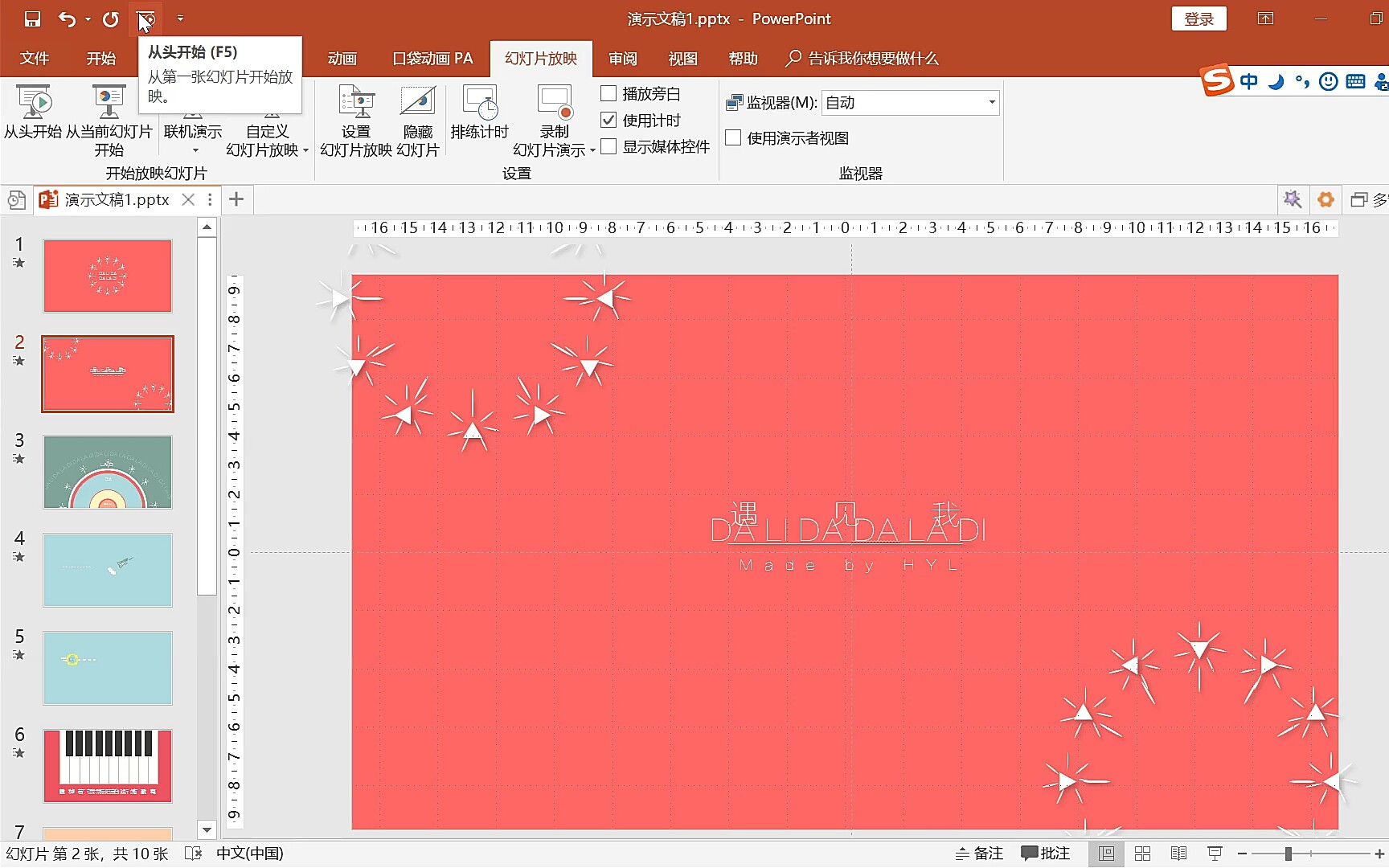Start slideshow 从当前幻灯片开始
This screenshot has width=1389, height=868.
(109, 121)
